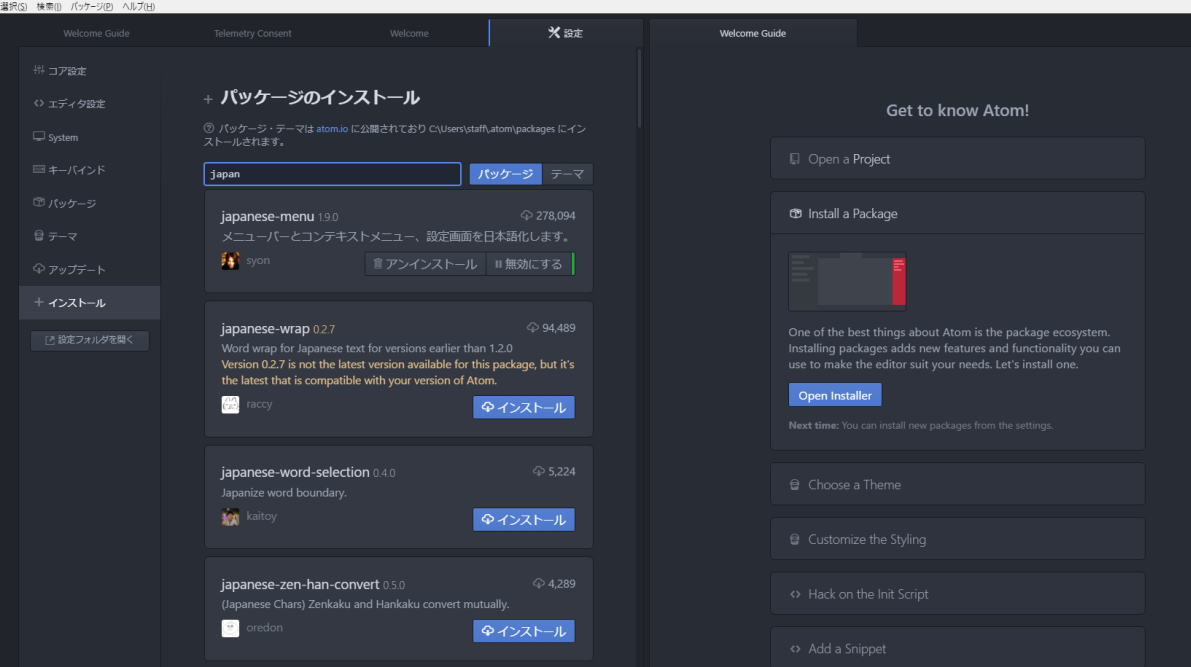Open the ヘルプ(H) menu
Screen dimensions: 1191x667
click(x=138, y=6)
